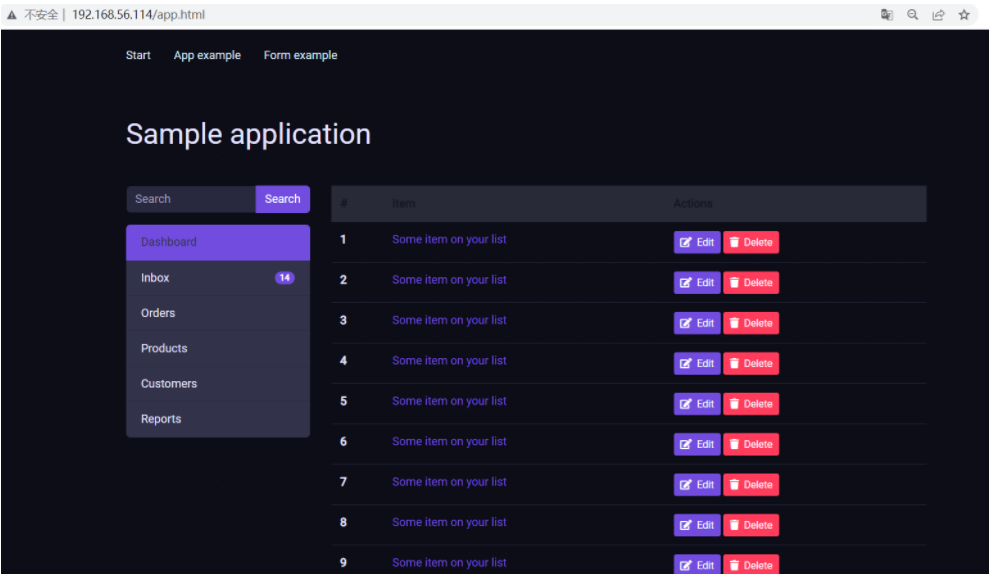Click the zoom magnifier icon in address bar
The image size is (989, 574).
pyautogui.click(x=913, y=15)
